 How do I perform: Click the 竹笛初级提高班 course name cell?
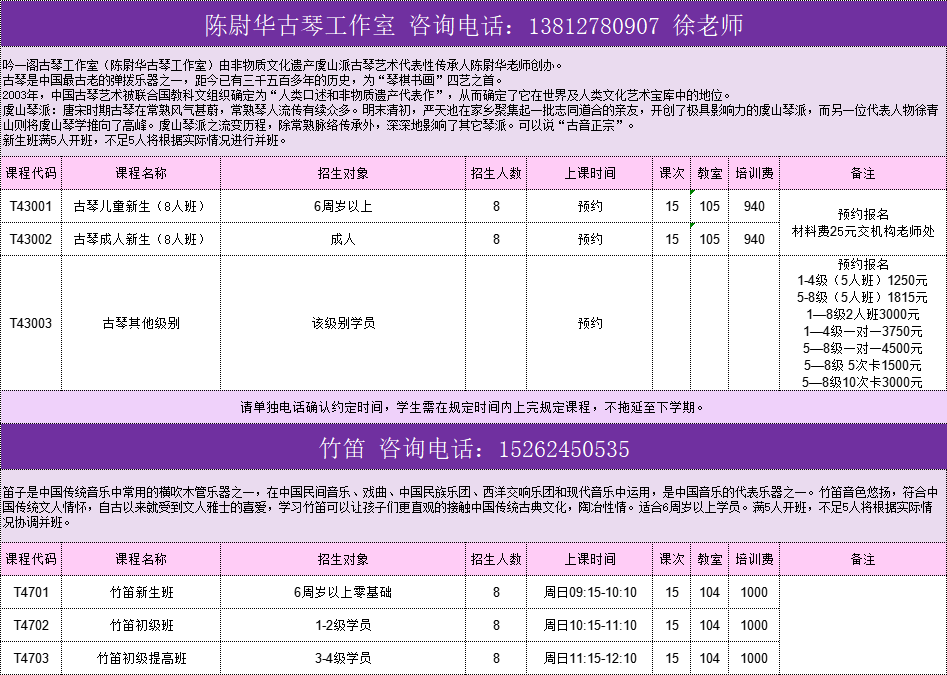click(x=140, y=659)
